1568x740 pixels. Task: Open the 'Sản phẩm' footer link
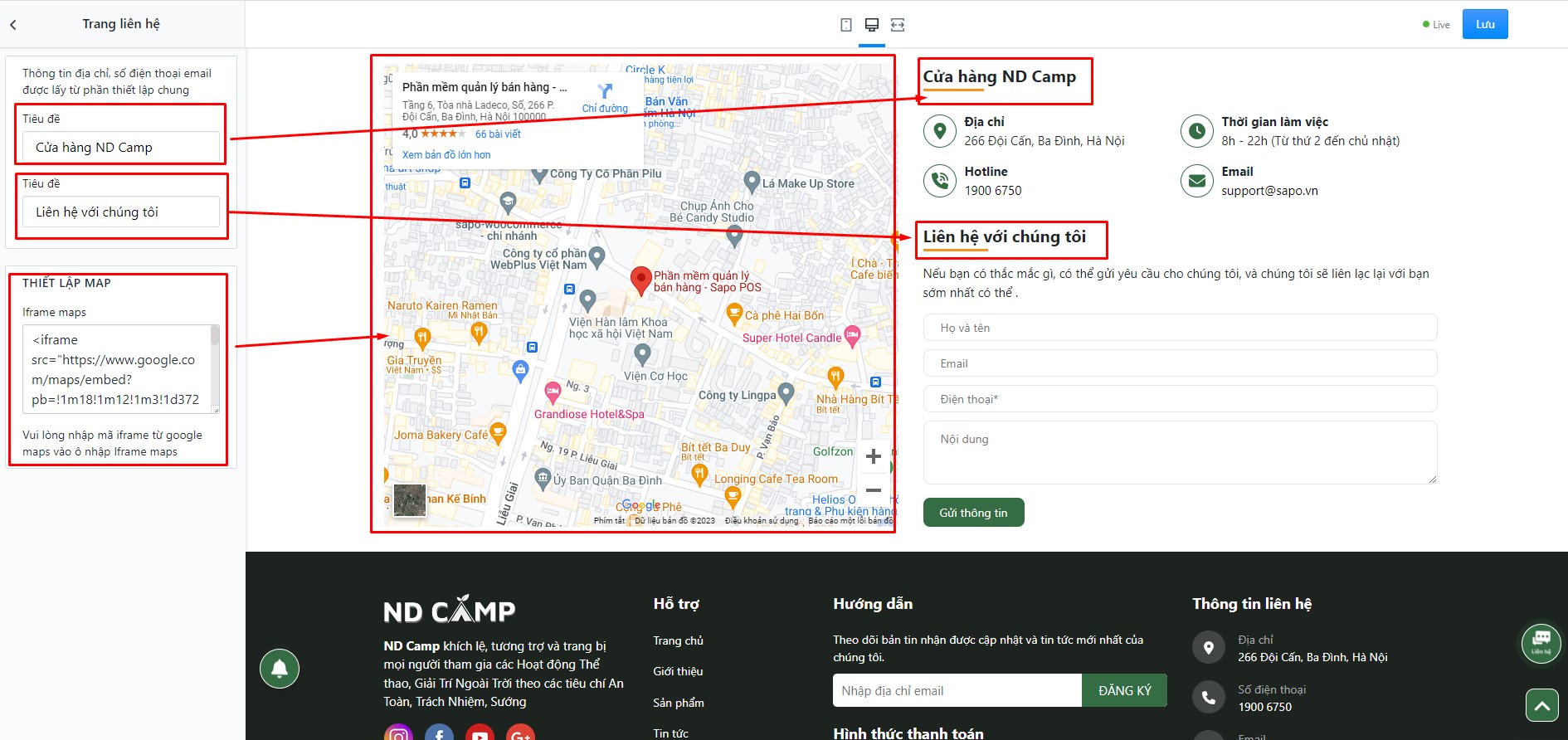pyautogui.click(x=679, y=703)
